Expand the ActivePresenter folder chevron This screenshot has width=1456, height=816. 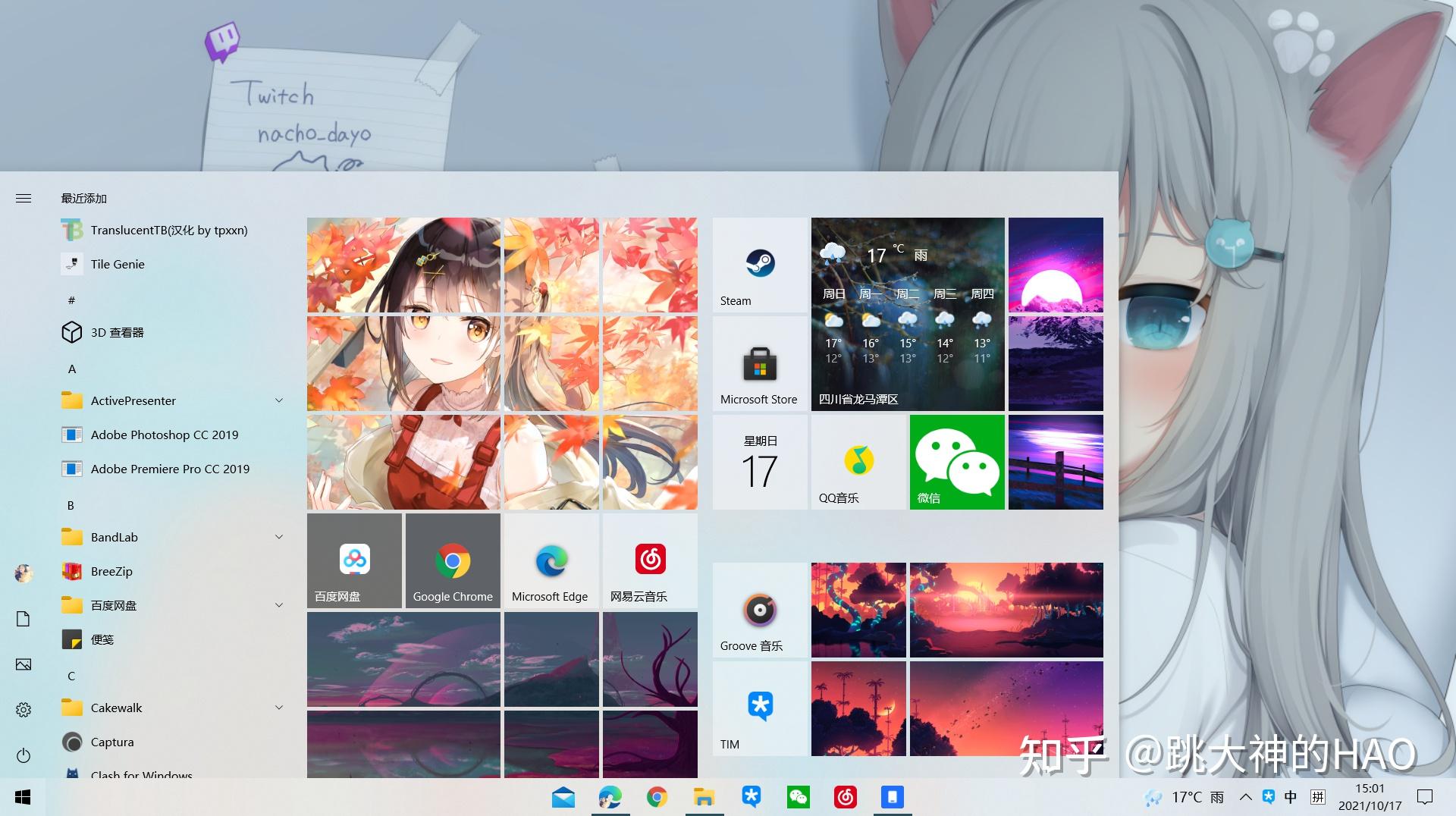pyautogui.click(x=279, y=400)
